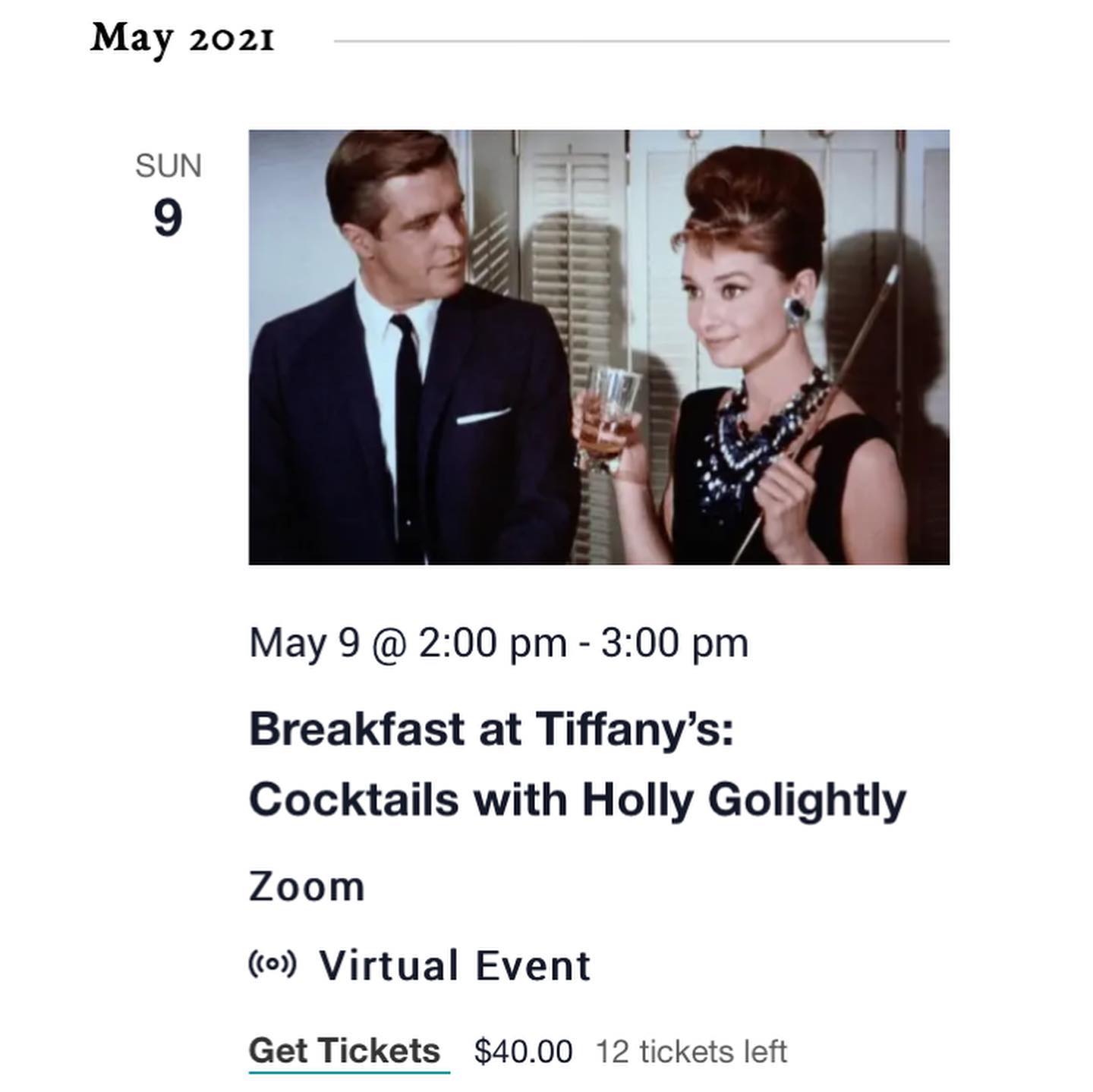Open the event photo thumbnail
Viewport: 1093px width, 1092px height.
tap(599, 347)
